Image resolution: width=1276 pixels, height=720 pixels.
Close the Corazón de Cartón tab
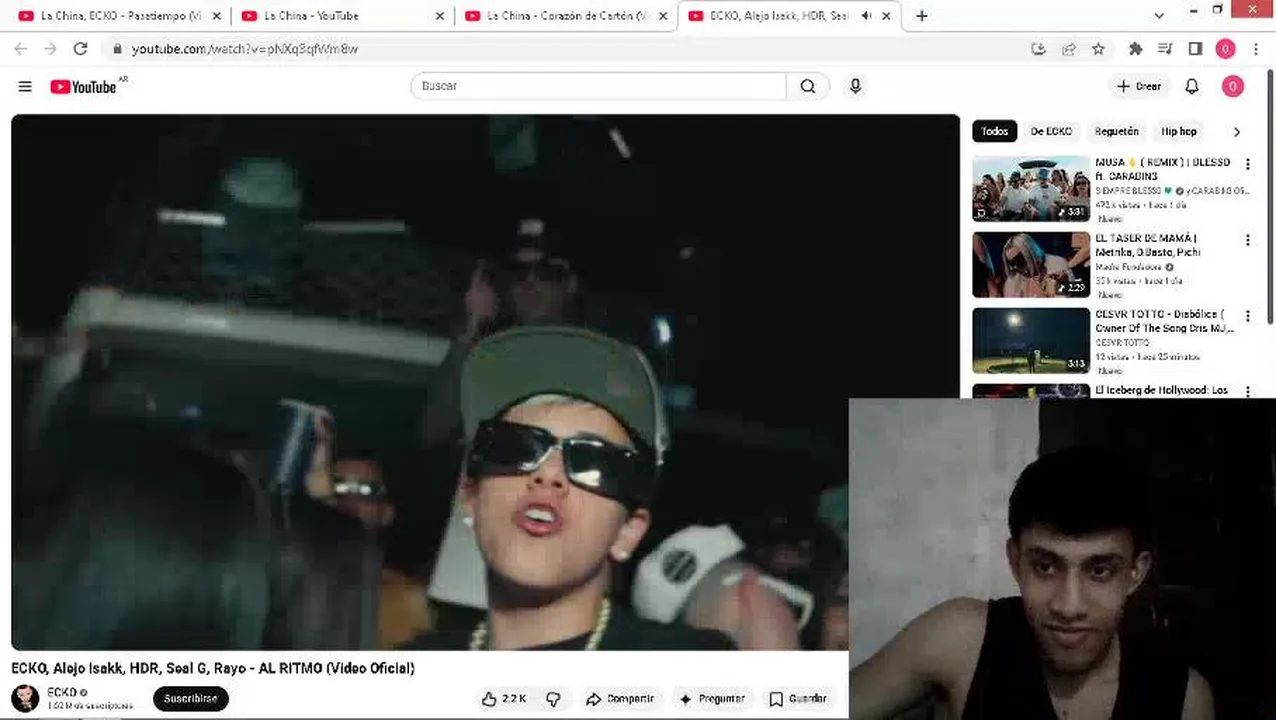point(662,16)
